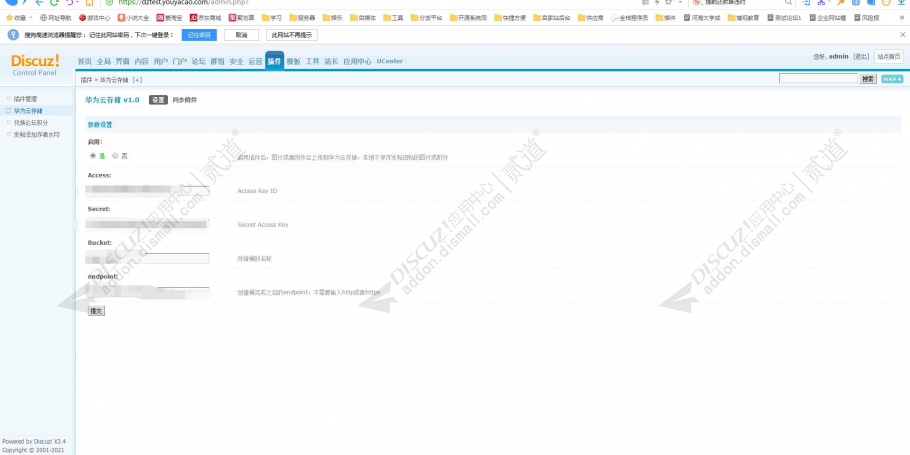
Task: Open the 运营 admin nav tab
Action: (x=255, y=61)
